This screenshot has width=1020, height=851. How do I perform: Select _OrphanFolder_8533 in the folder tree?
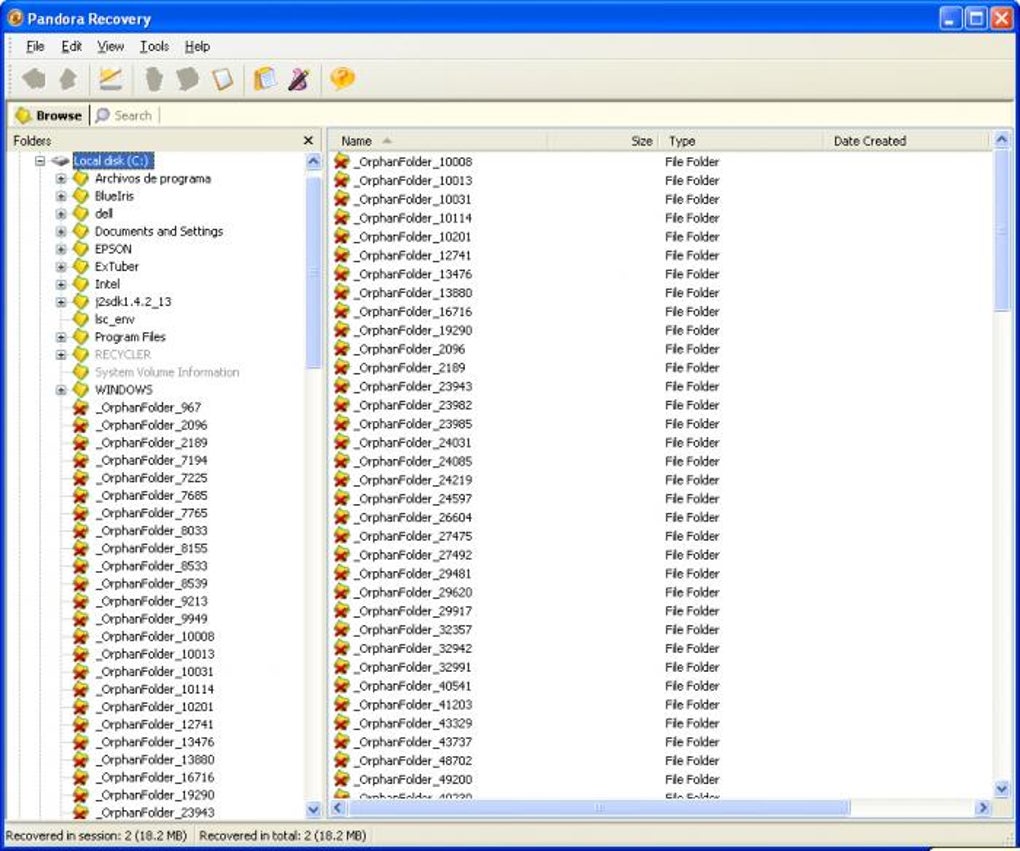tap(152, 566)
